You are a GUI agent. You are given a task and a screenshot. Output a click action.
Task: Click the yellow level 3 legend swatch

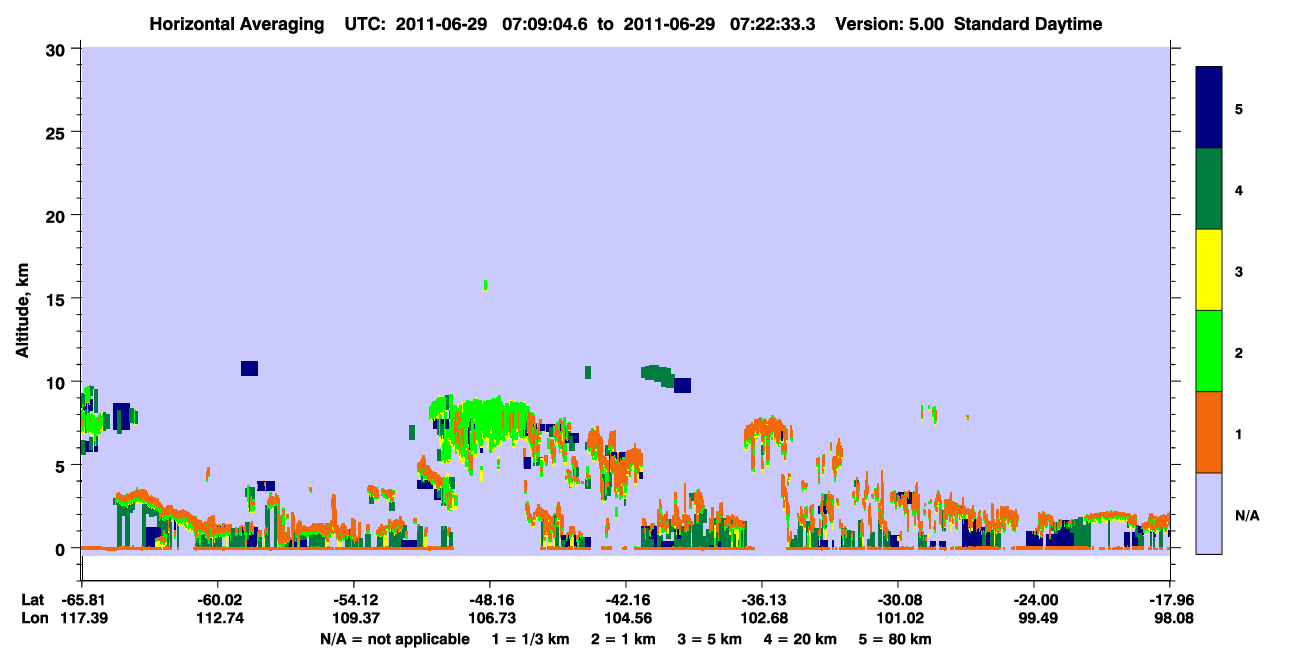coord(1209,270)
